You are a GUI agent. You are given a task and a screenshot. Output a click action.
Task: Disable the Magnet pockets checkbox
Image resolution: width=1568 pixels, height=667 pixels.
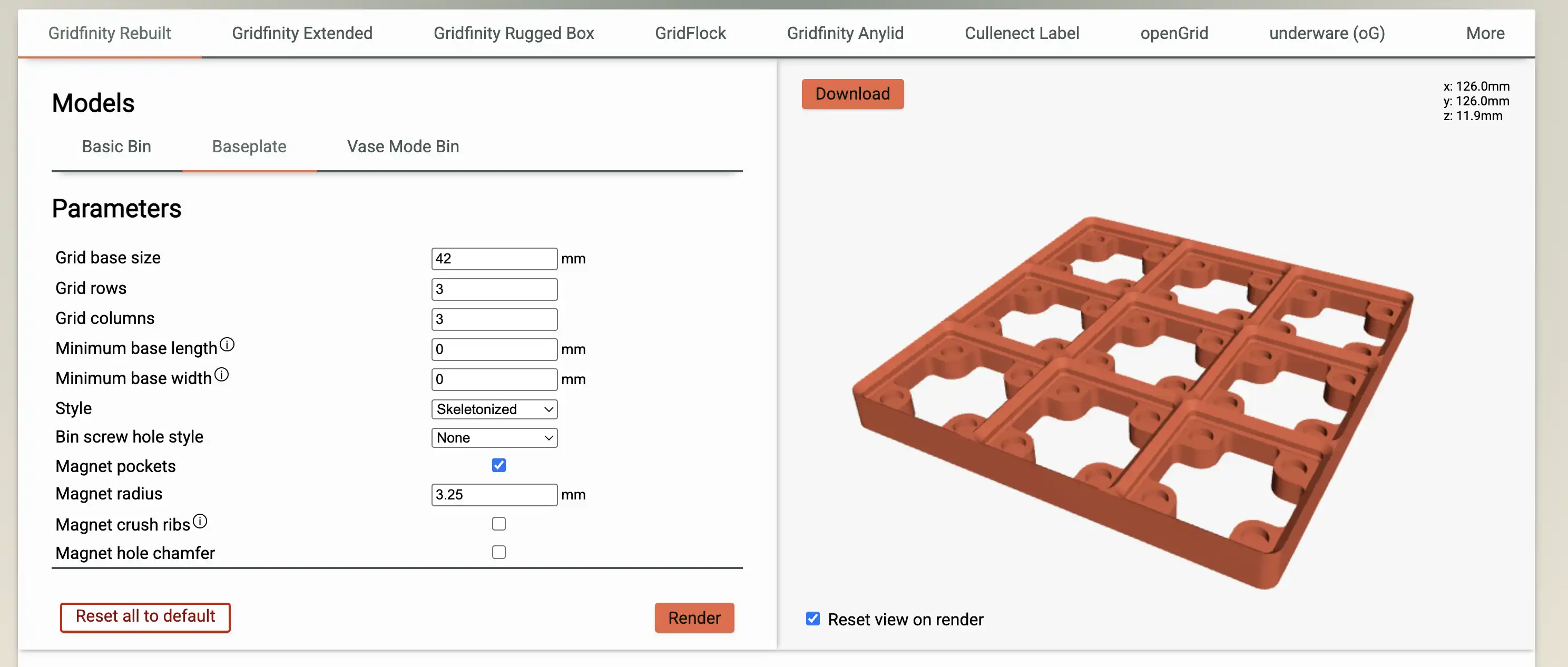[x=498, y=465]
